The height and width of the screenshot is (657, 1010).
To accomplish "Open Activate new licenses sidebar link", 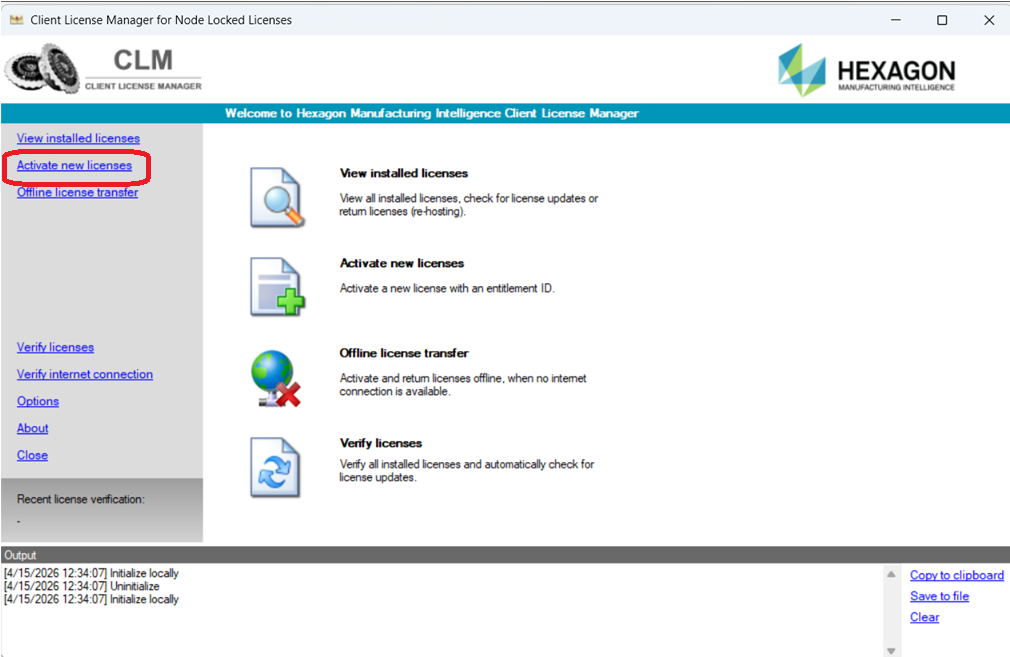I will click(x=74, y=165).
